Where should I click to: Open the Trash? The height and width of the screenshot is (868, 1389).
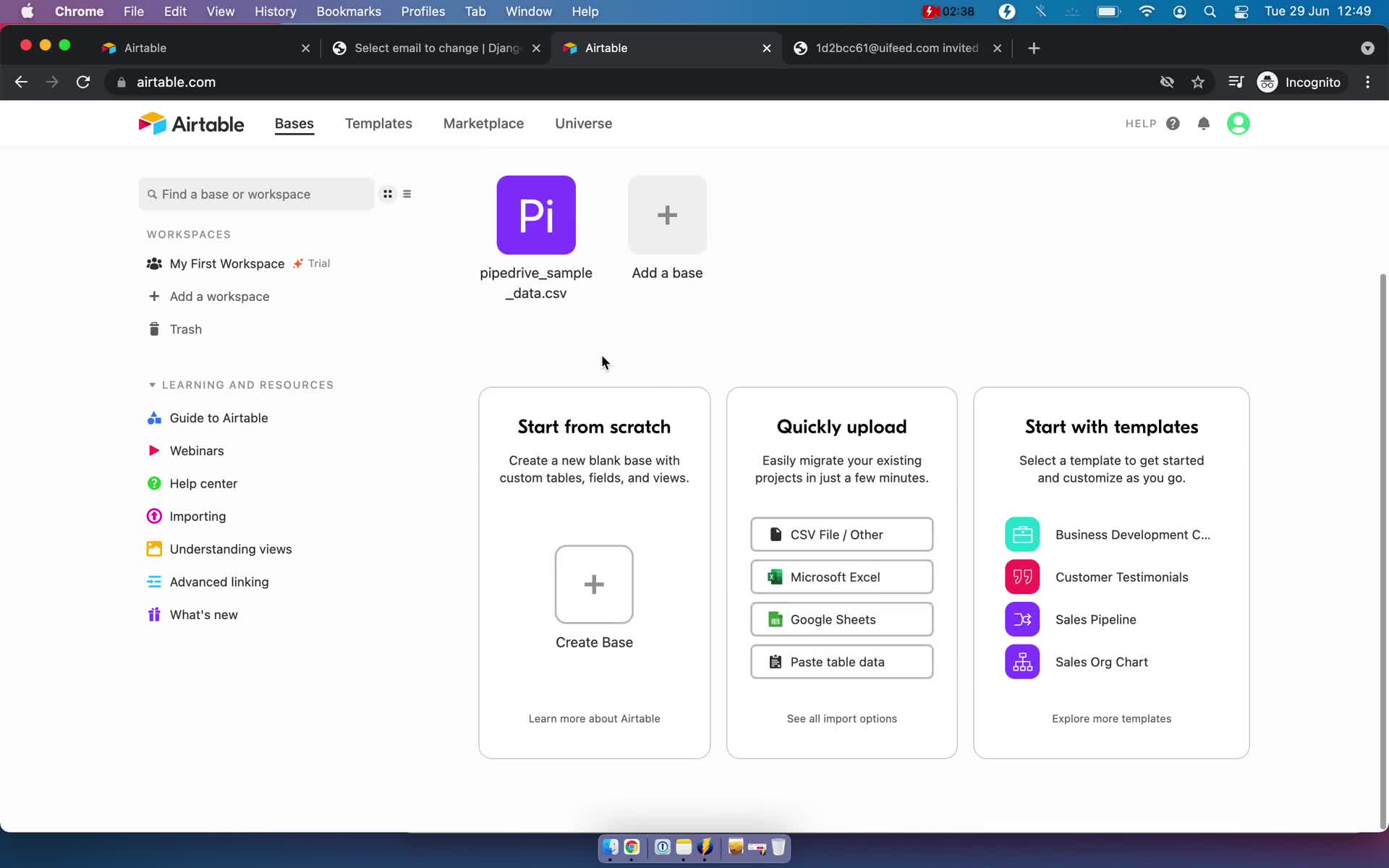pos(175,329)
